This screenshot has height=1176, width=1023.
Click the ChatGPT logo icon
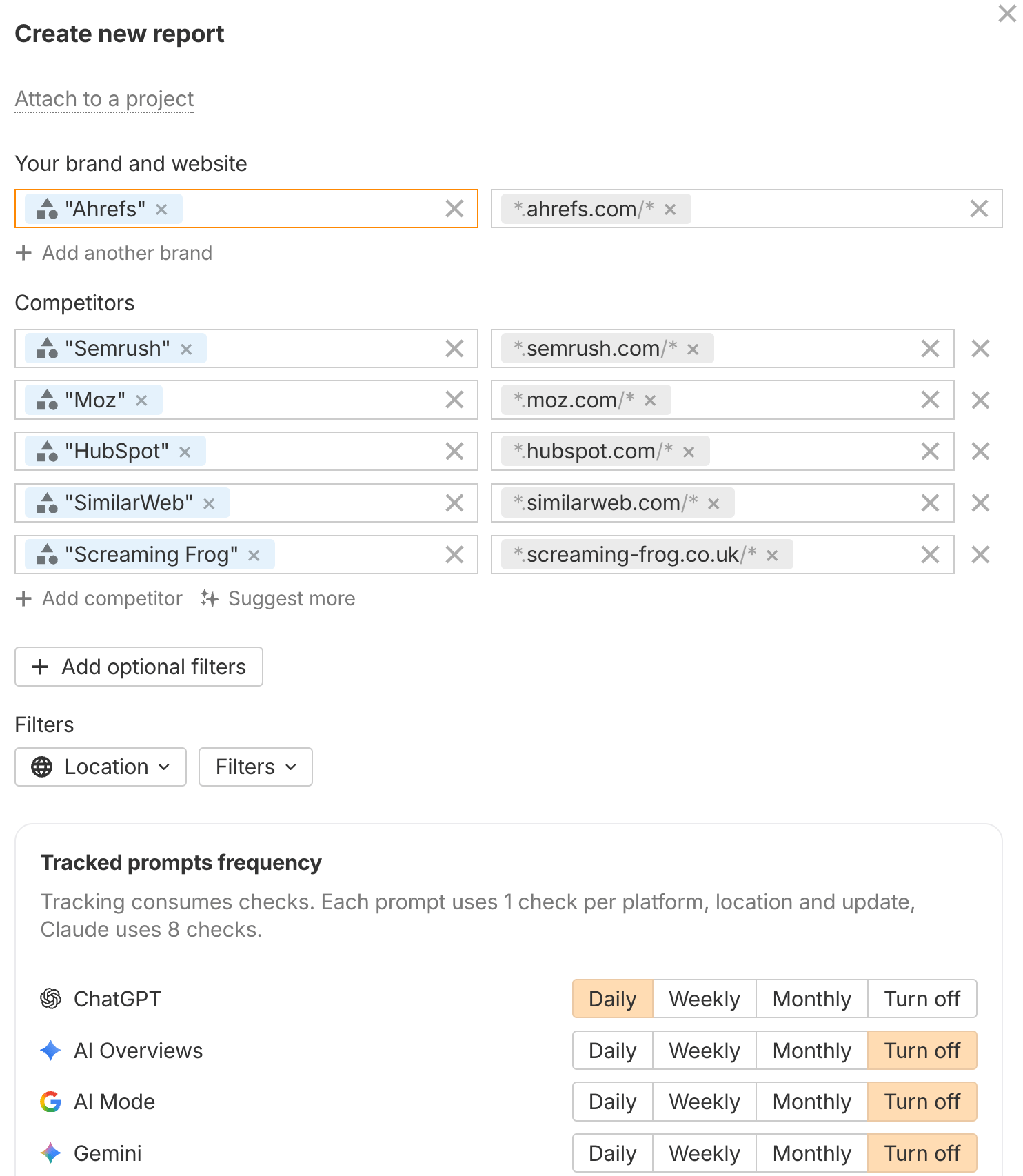click(50, 998)
